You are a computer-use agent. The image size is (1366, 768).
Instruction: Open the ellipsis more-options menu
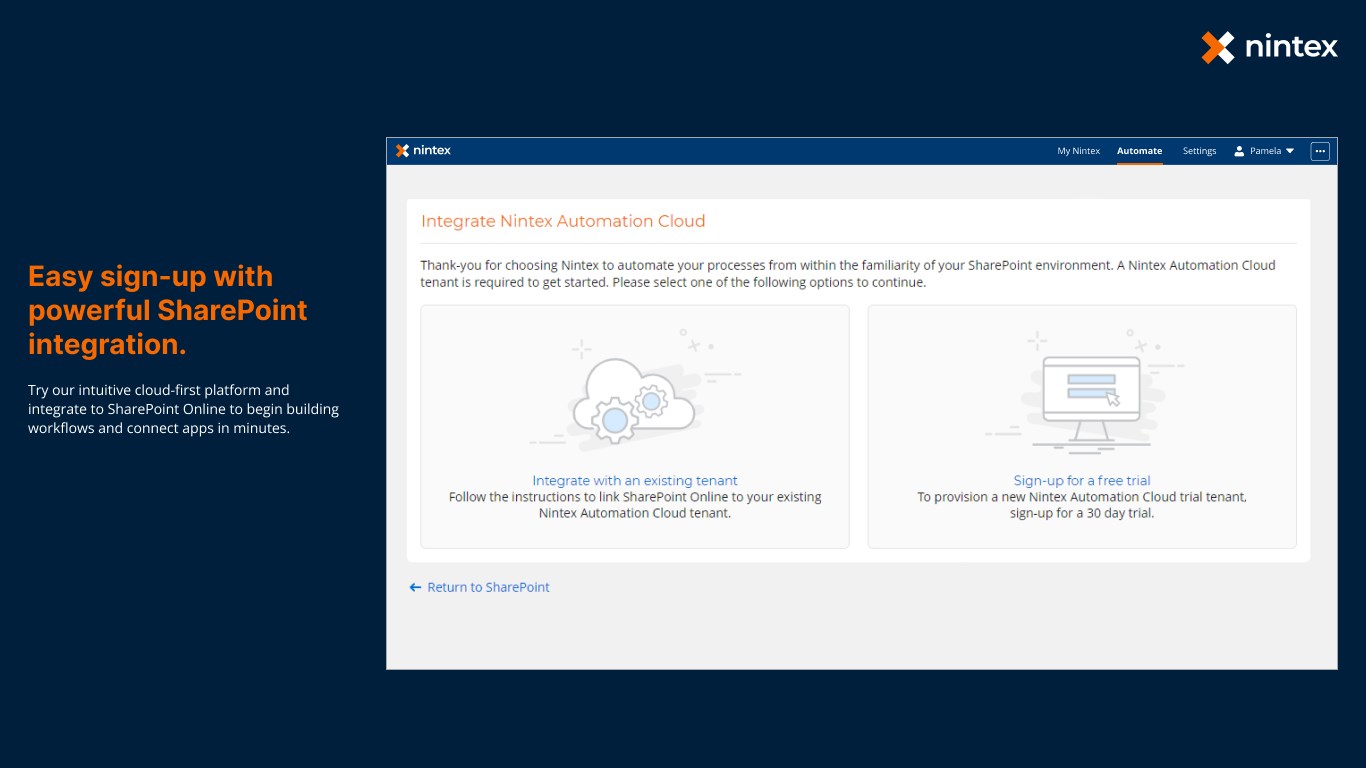[1320, 151]
